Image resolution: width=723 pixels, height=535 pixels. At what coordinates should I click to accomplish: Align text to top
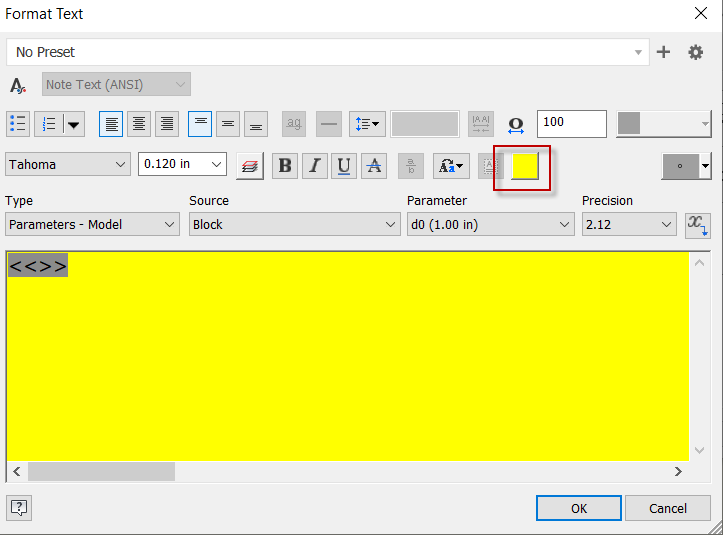[200, 124]
